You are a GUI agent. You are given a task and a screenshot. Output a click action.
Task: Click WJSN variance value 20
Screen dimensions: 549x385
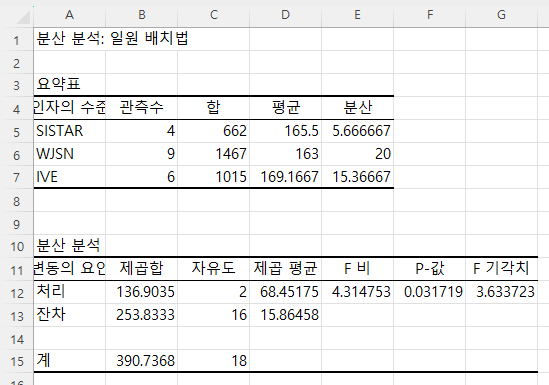point(357,154)
